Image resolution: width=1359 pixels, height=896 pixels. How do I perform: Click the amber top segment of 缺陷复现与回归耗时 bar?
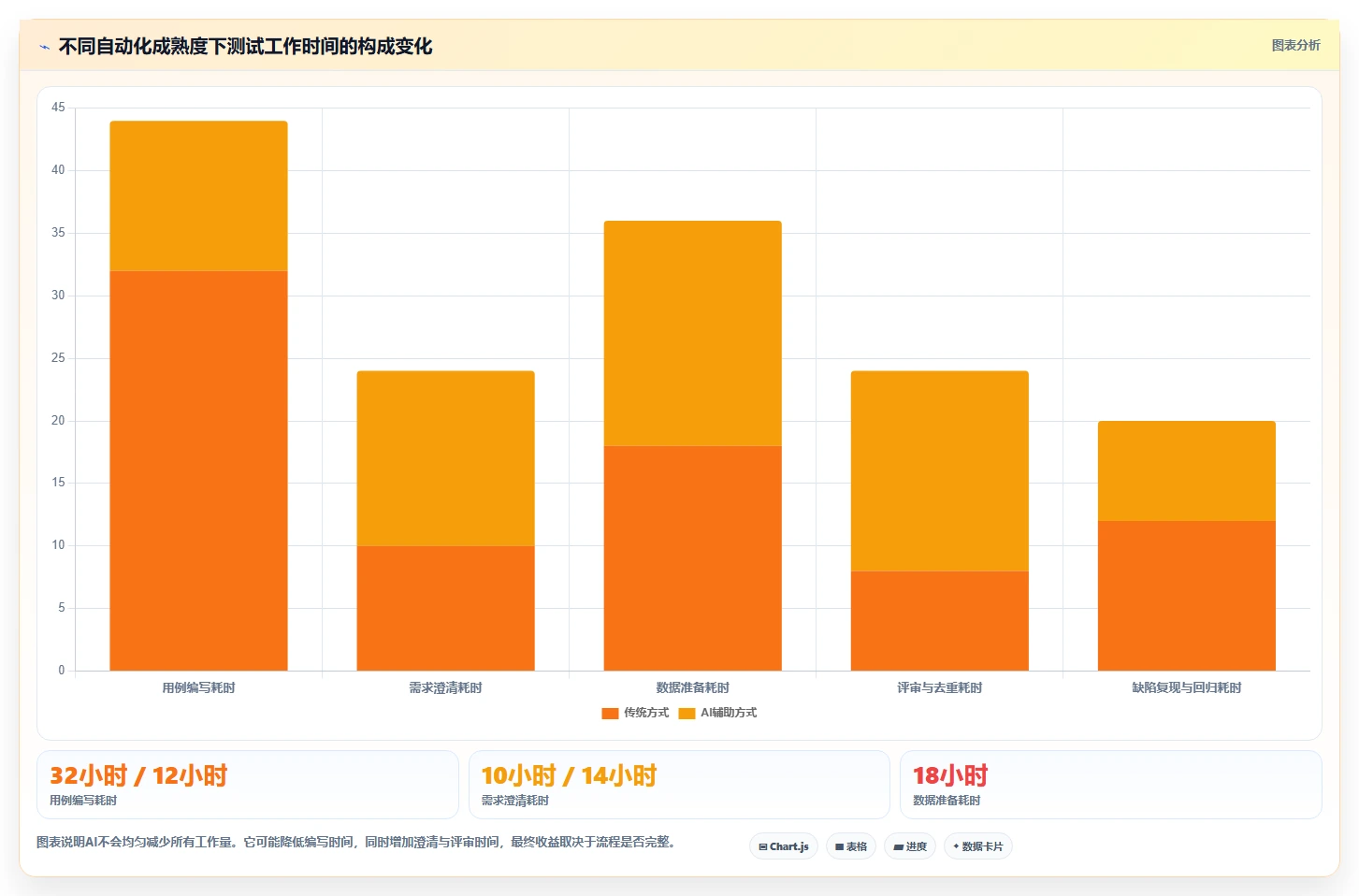pos(1186,470)
